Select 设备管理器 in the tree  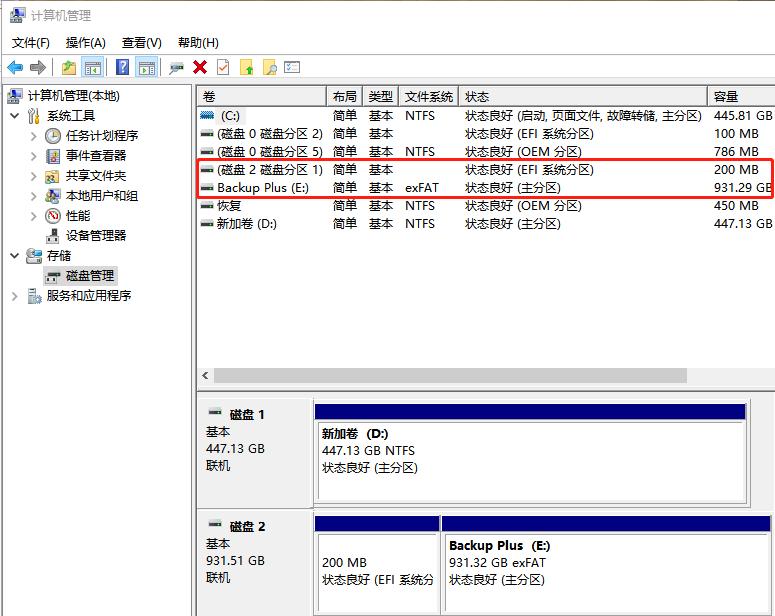(96, 236)
